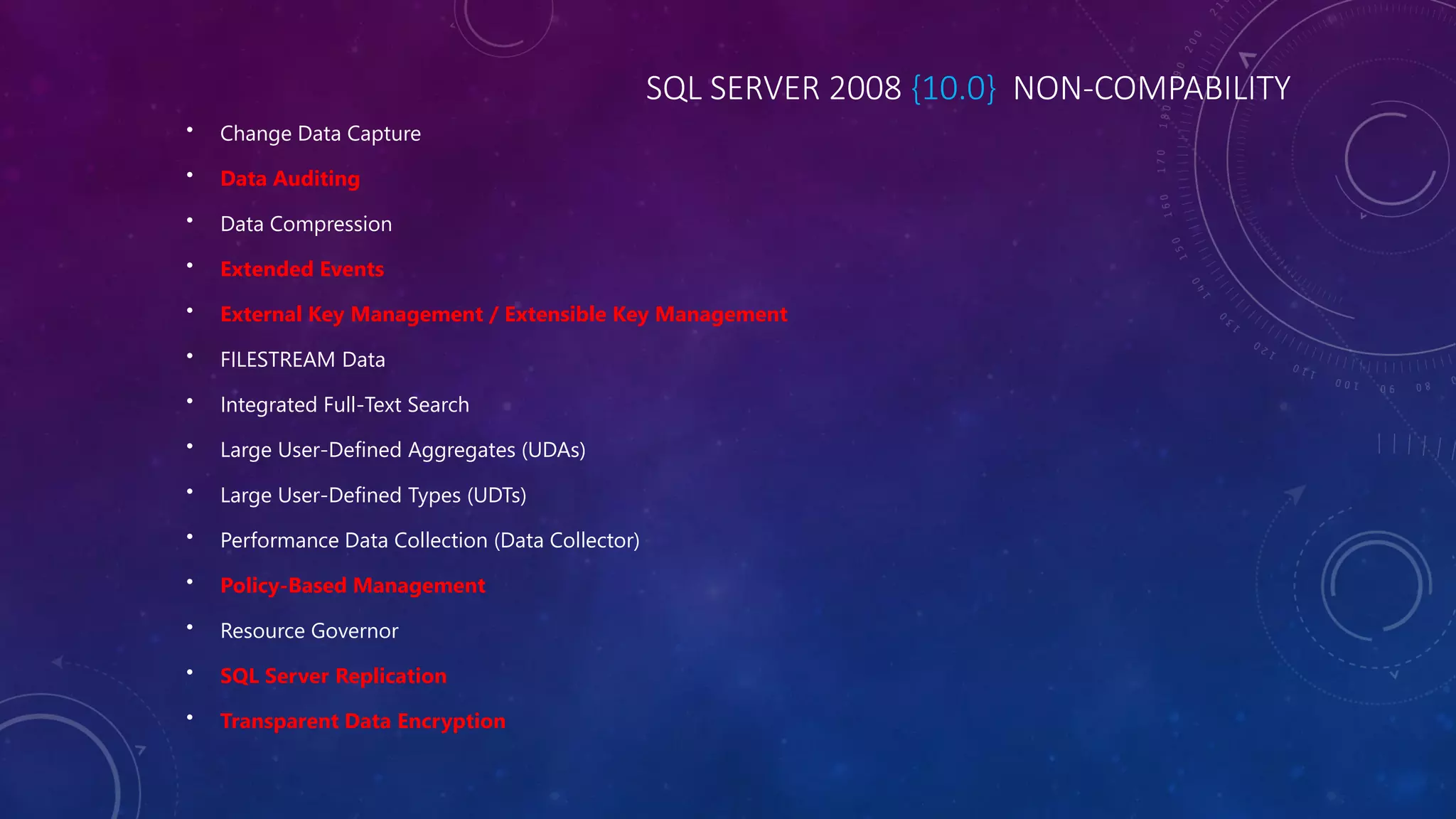The width and height of the screenshot is (1456, 819).
Task: Select the 'Resource Governor' list item
Action: [309, 631]
